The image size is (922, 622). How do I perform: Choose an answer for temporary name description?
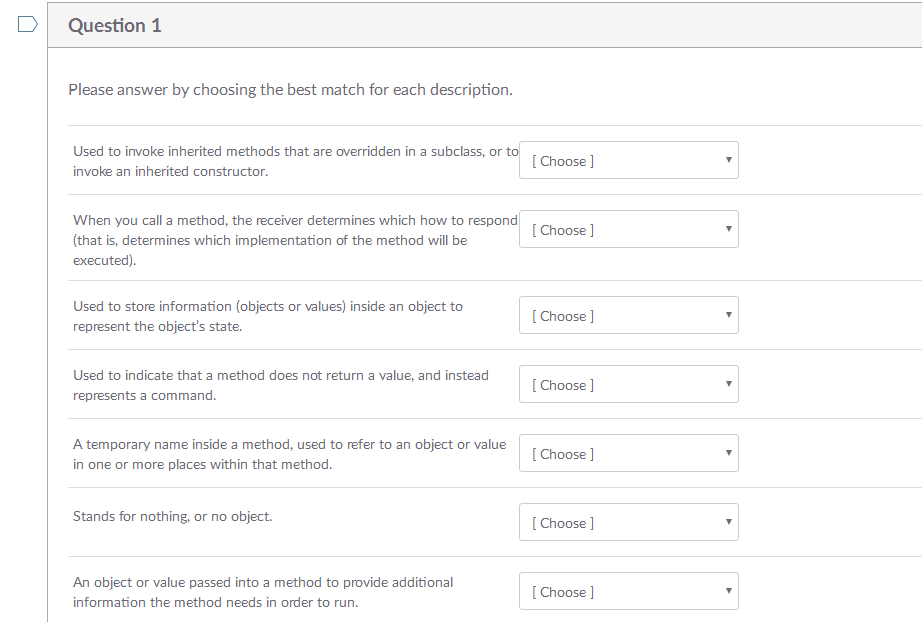pyautogui.click(x=628, y=453)
